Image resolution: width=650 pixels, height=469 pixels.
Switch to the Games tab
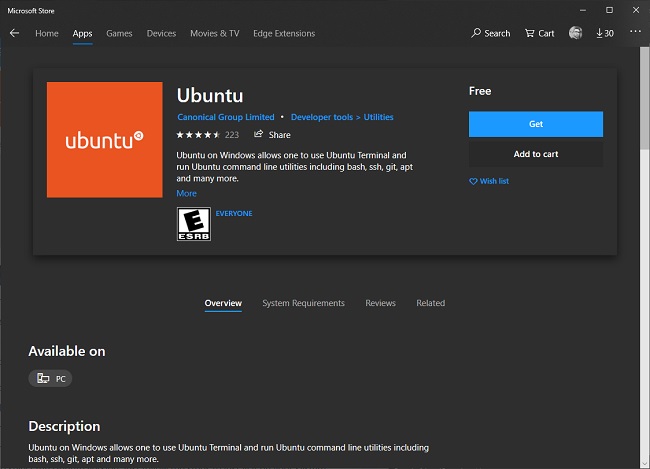tap(119, 33)
